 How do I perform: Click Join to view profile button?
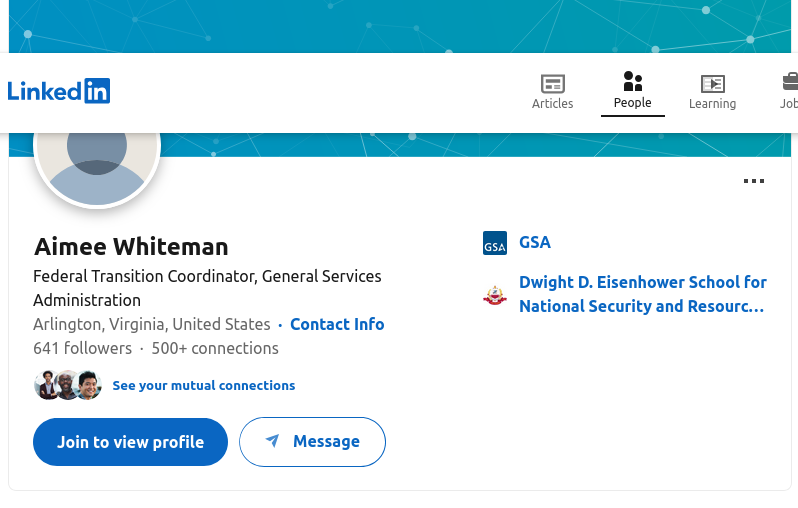click(130, 442)
